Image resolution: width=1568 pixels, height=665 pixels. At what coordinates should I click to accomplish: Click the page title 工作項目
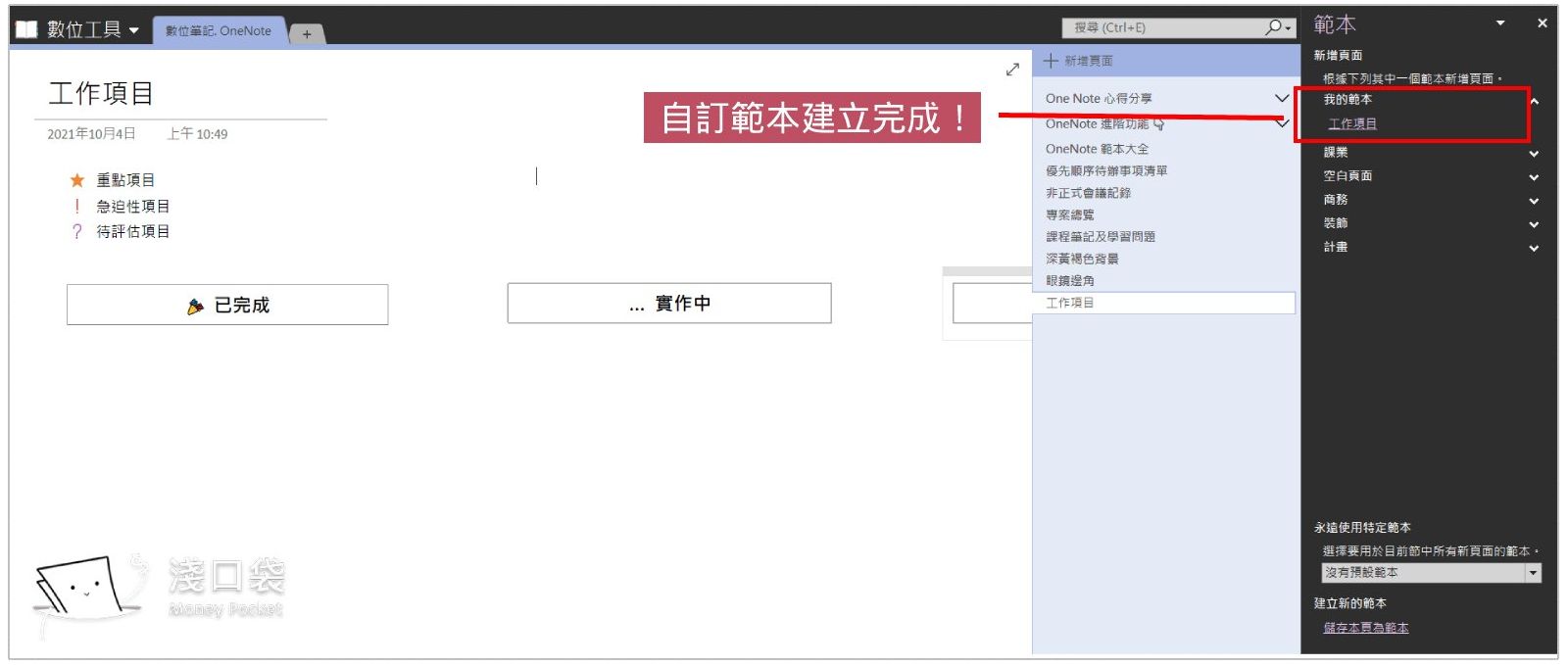pos(101,93)
